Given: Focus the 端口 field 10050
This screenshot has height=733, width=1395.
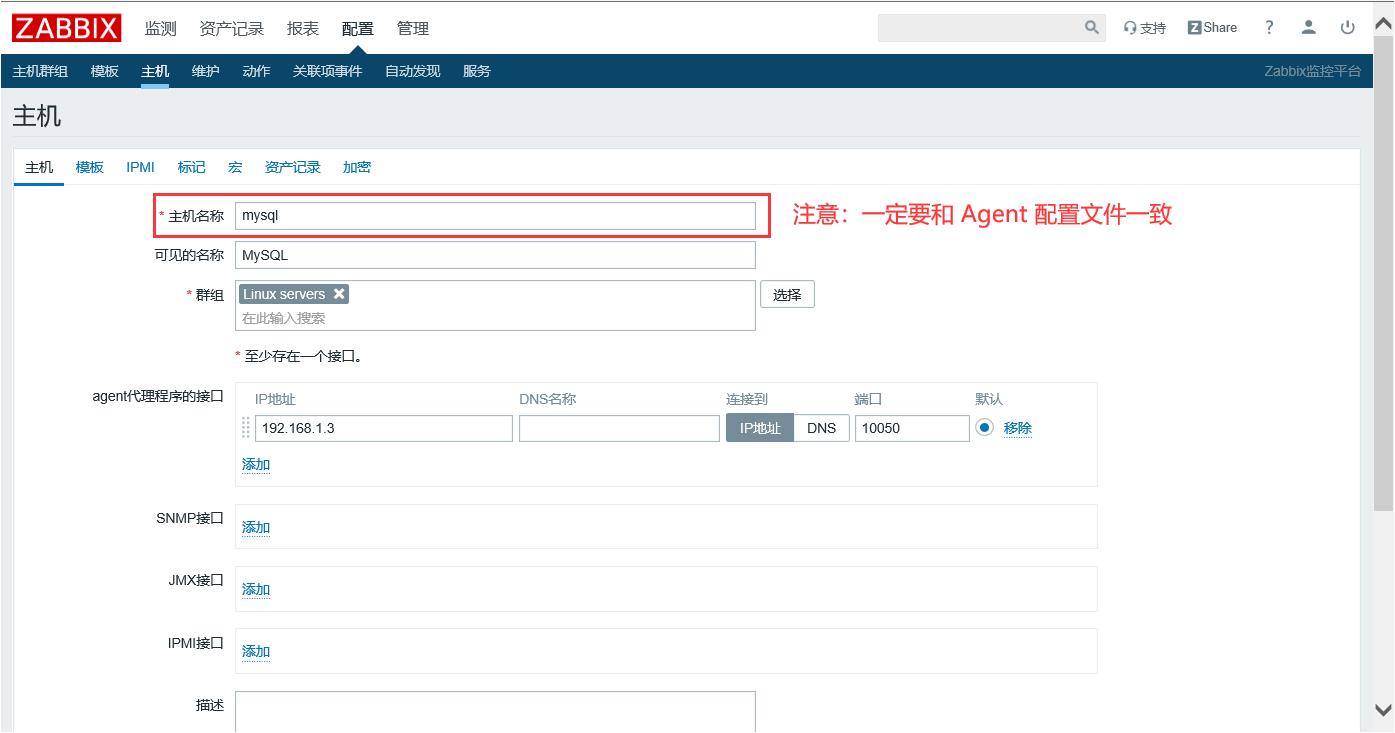Looking at the screenshot, I should (x=912, y=428).
